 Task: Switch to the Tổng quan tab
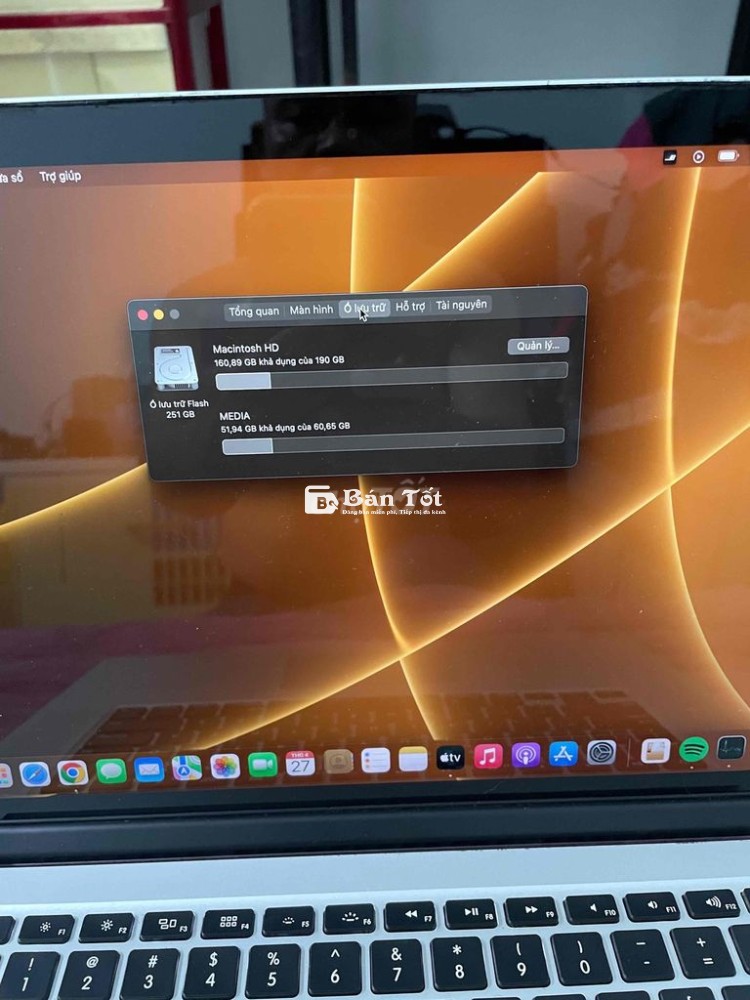pyautogui.click(x=254, y=311)
